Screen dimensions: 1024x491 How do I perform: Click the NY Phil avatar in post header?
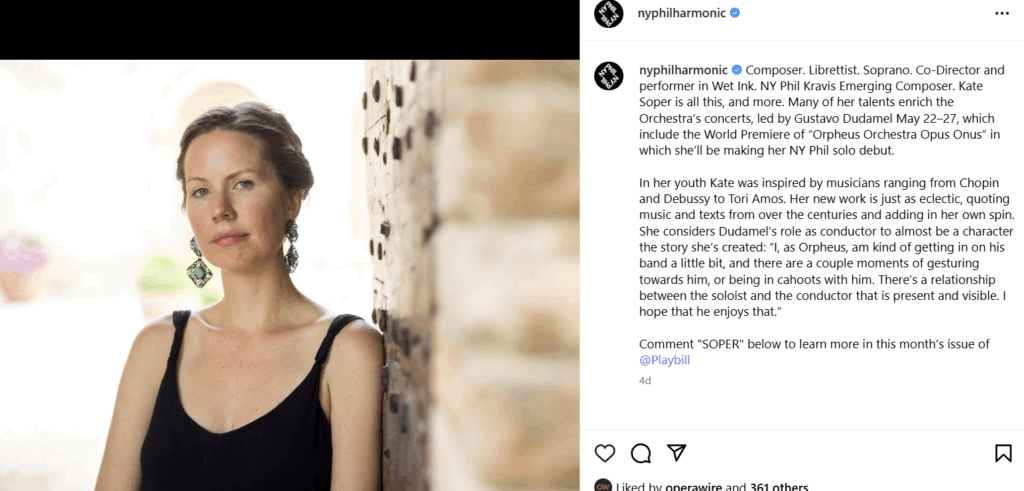pyautogui.click(x=608, y=14)
